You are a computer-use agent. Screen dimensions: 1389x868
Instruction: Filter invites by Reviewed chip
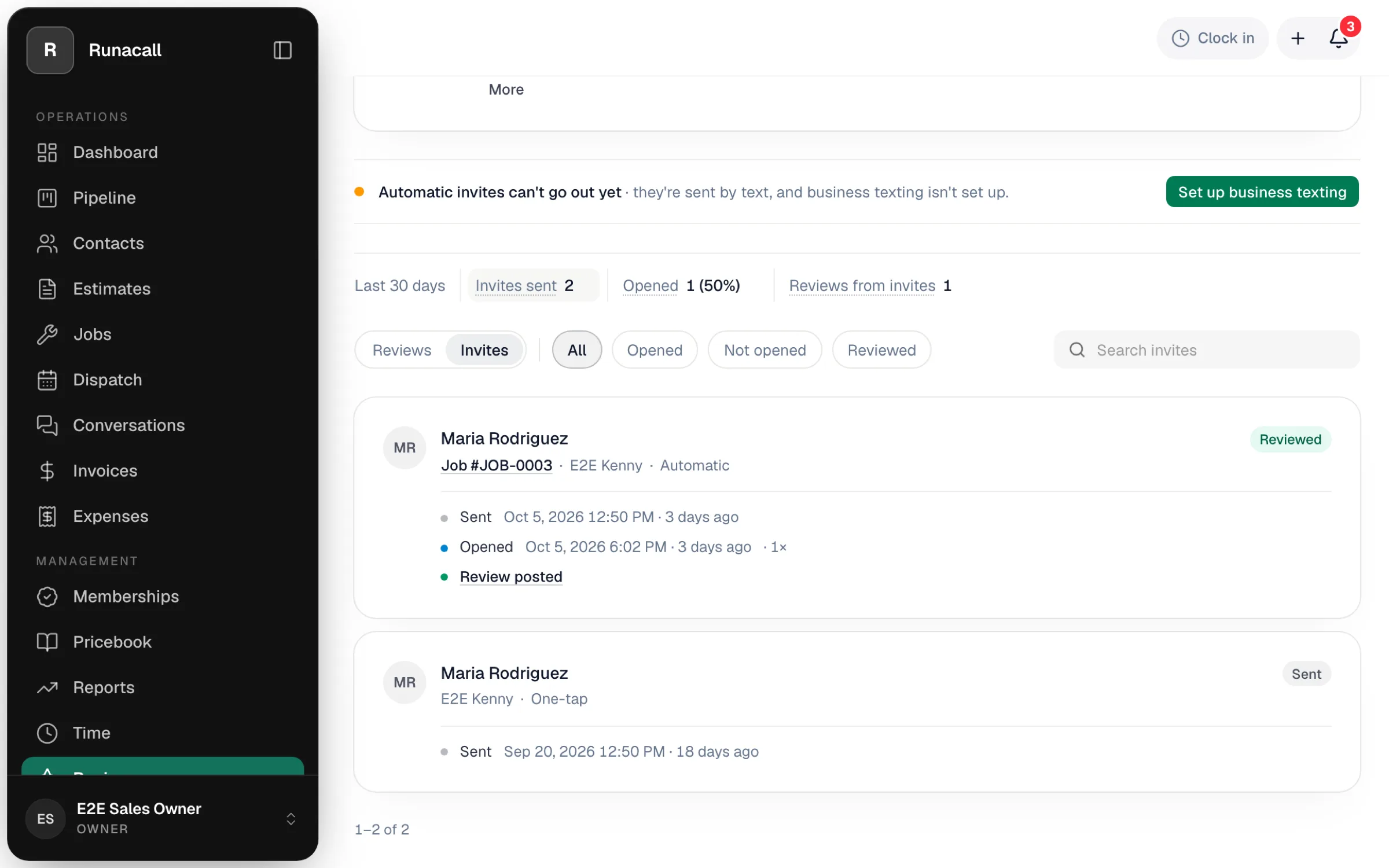tap(881, 350)
